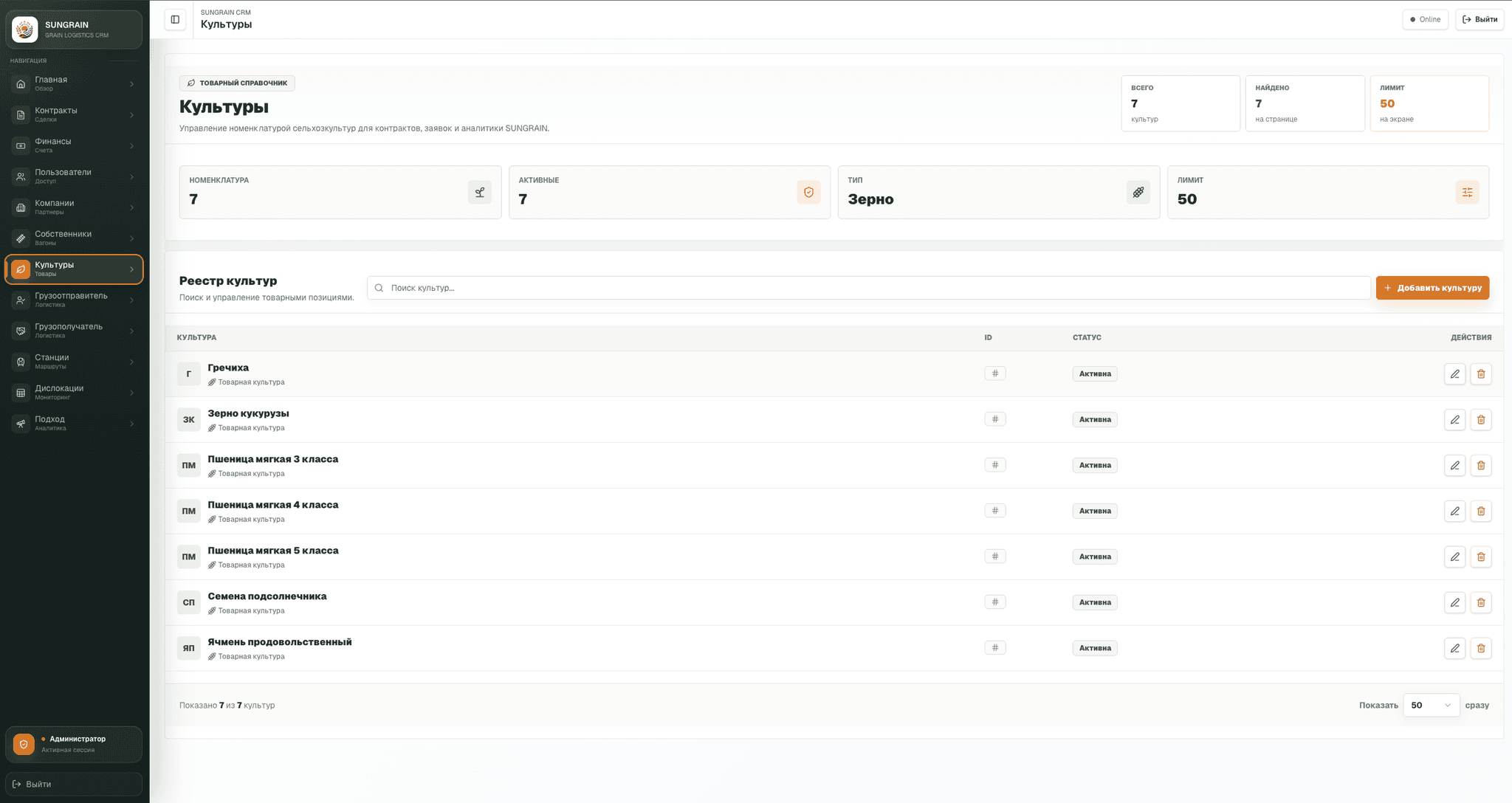Click the administrator shield avatar icon
This screenshot has height=803, width=1512.
click(x=24, y=745)
